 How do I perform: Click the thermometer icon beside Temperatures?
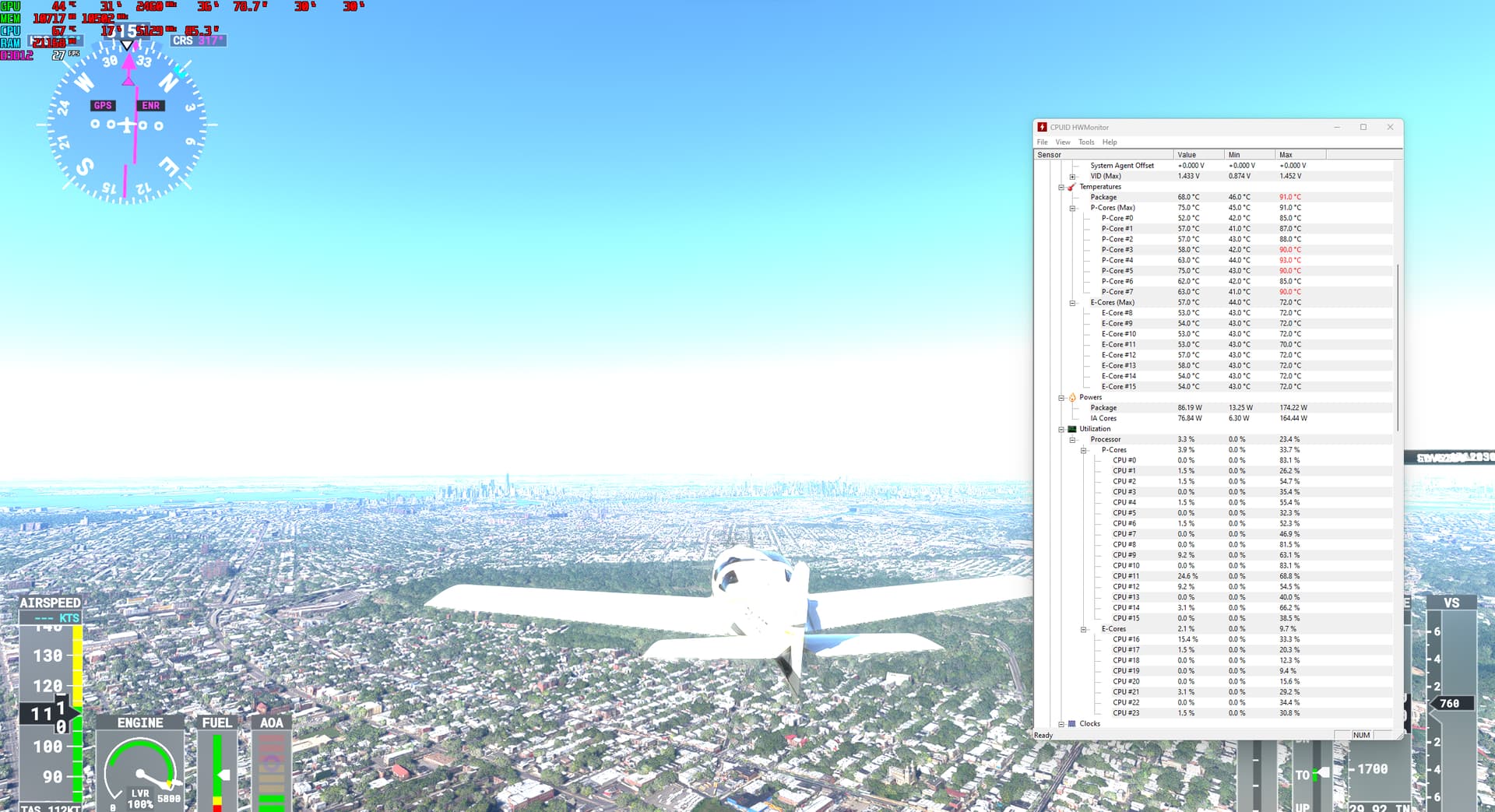click(1070, 187)
